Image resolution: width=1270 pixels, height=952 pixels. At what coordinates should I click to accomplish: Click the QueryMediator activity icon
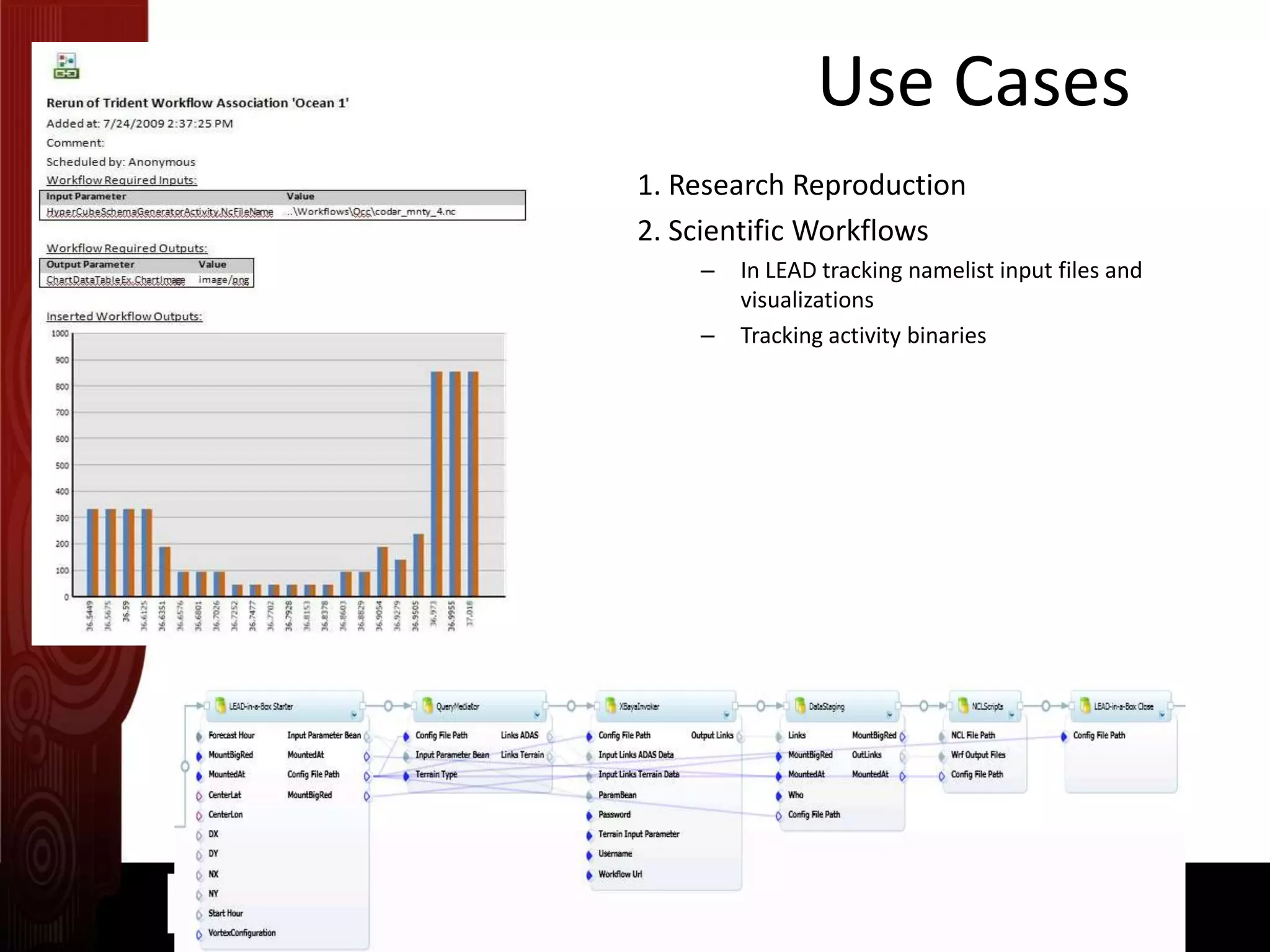pos(427,705)
